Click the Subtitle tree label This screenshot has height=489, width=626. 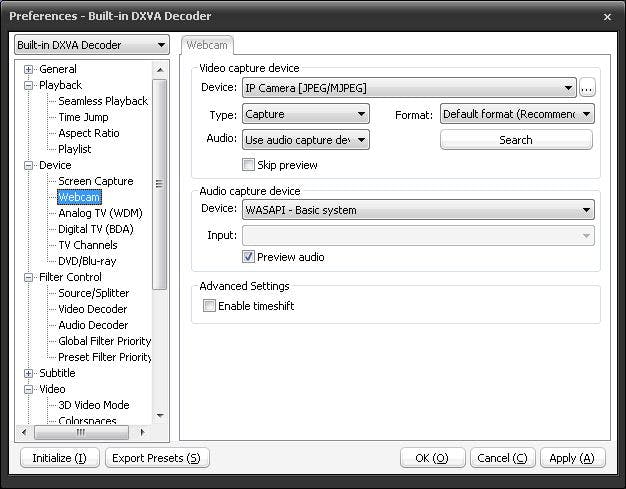tap(57, 373)
